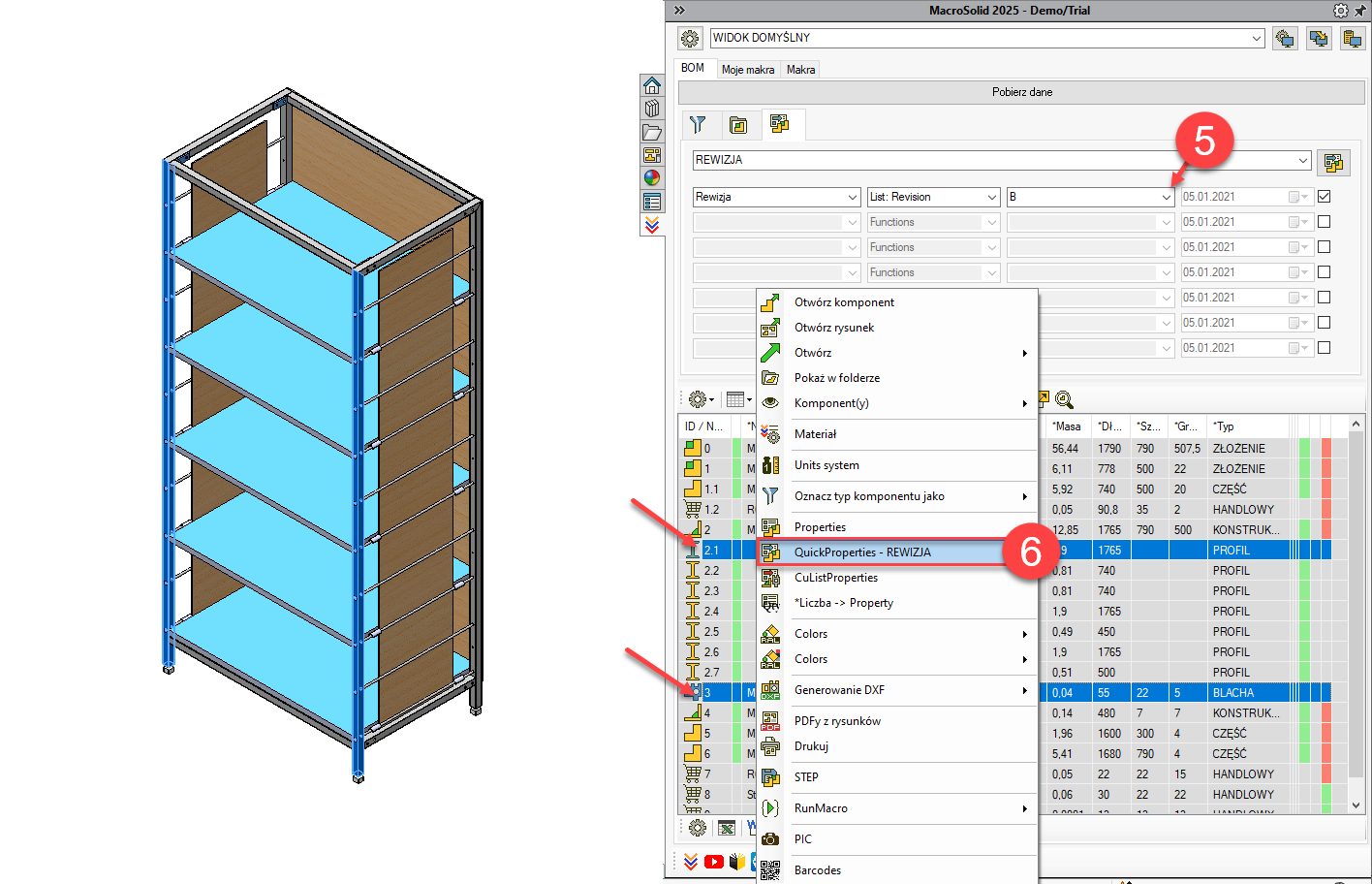Viewport: 1372px width, 884px height.
Task: Expand Oznacz typ komponentu jako submenu
Action: (x=897, y=496)
